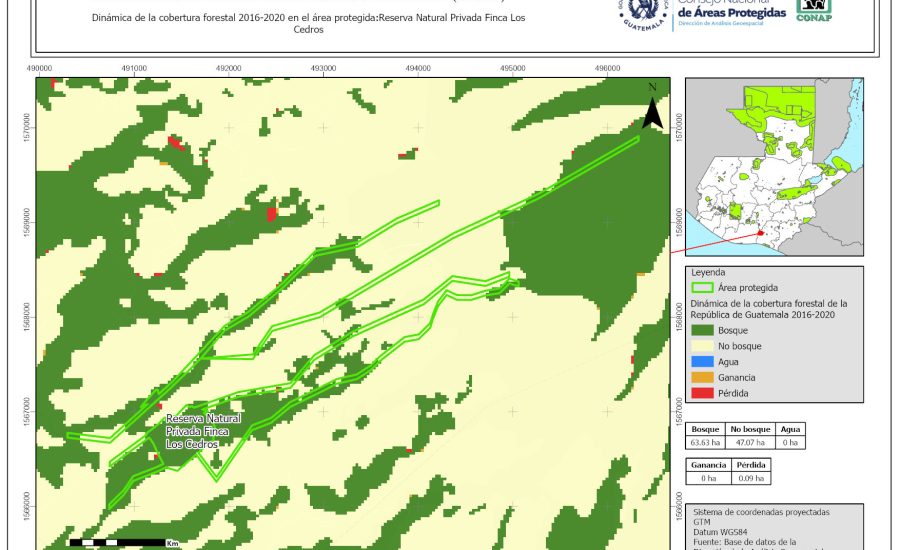This screenshot has height=550, width=900.
Task: Click the No bosque 47.07 ha value
Action: (x=747, y=441)
